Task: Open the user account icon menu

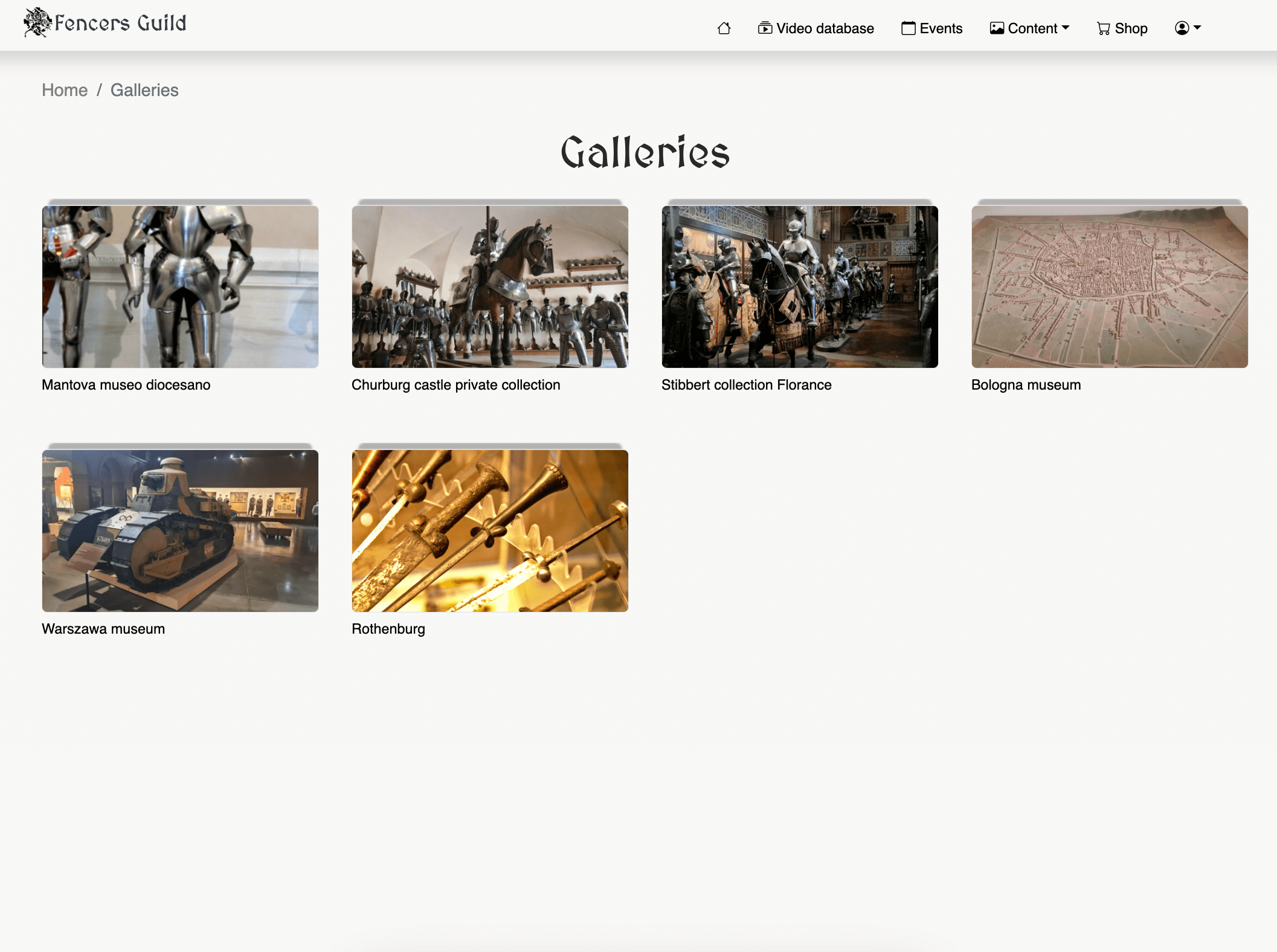Action: pyautogui.click(x=1182, y=28)
